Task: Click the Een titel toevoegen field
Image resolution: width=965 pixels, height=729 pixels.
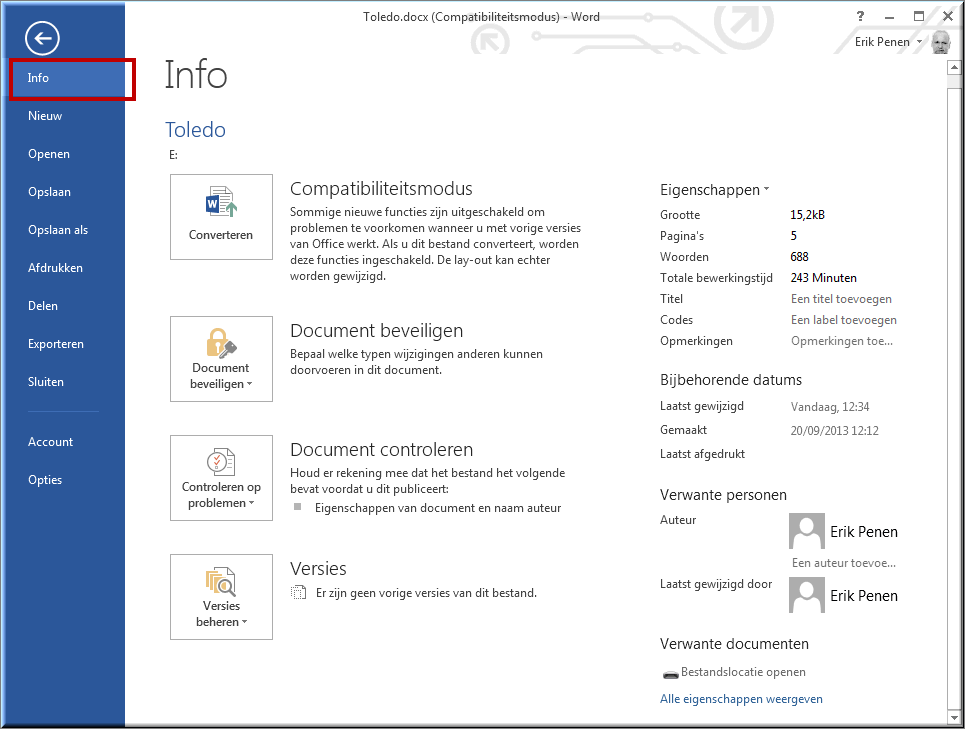Action: pyautogui.click(x=841, y=299)
